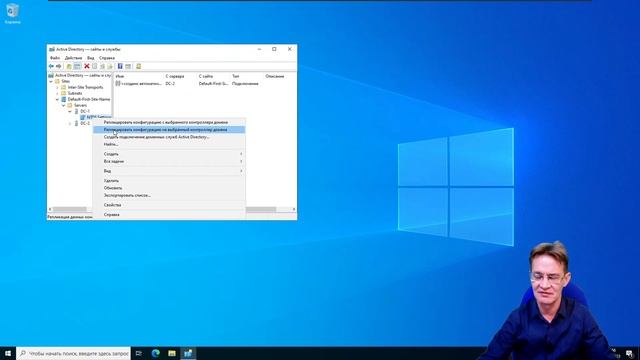Select Обновить in the context menu

(169, 188)
